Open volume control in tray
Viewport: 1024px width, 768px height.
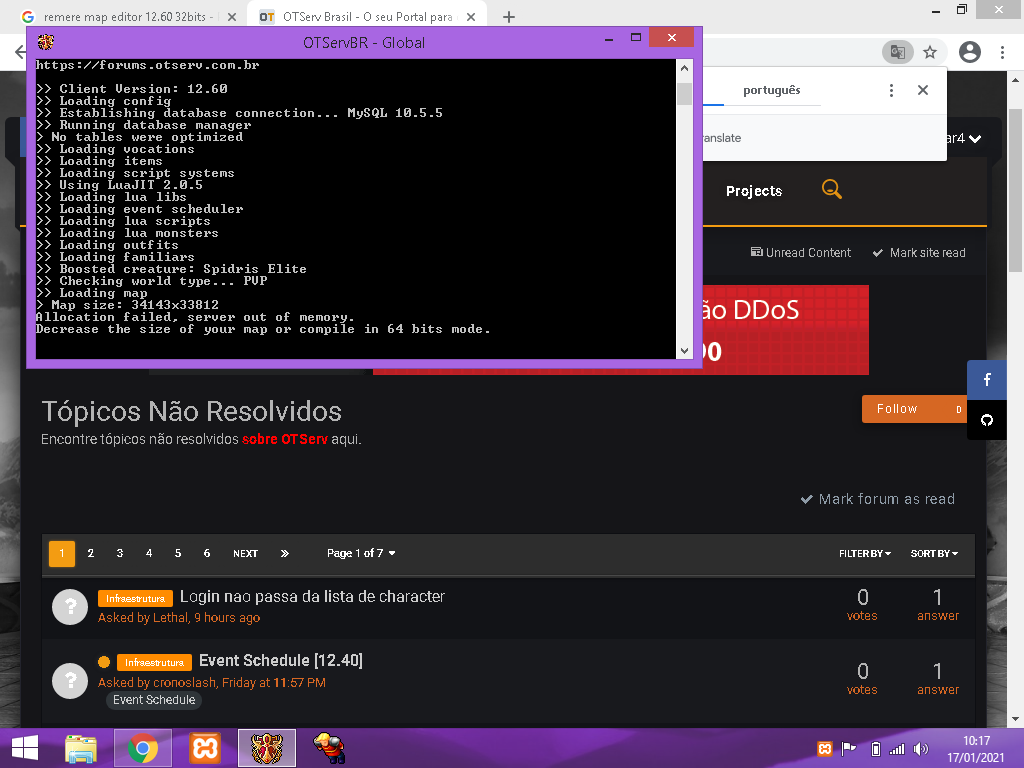pos(921,748)
